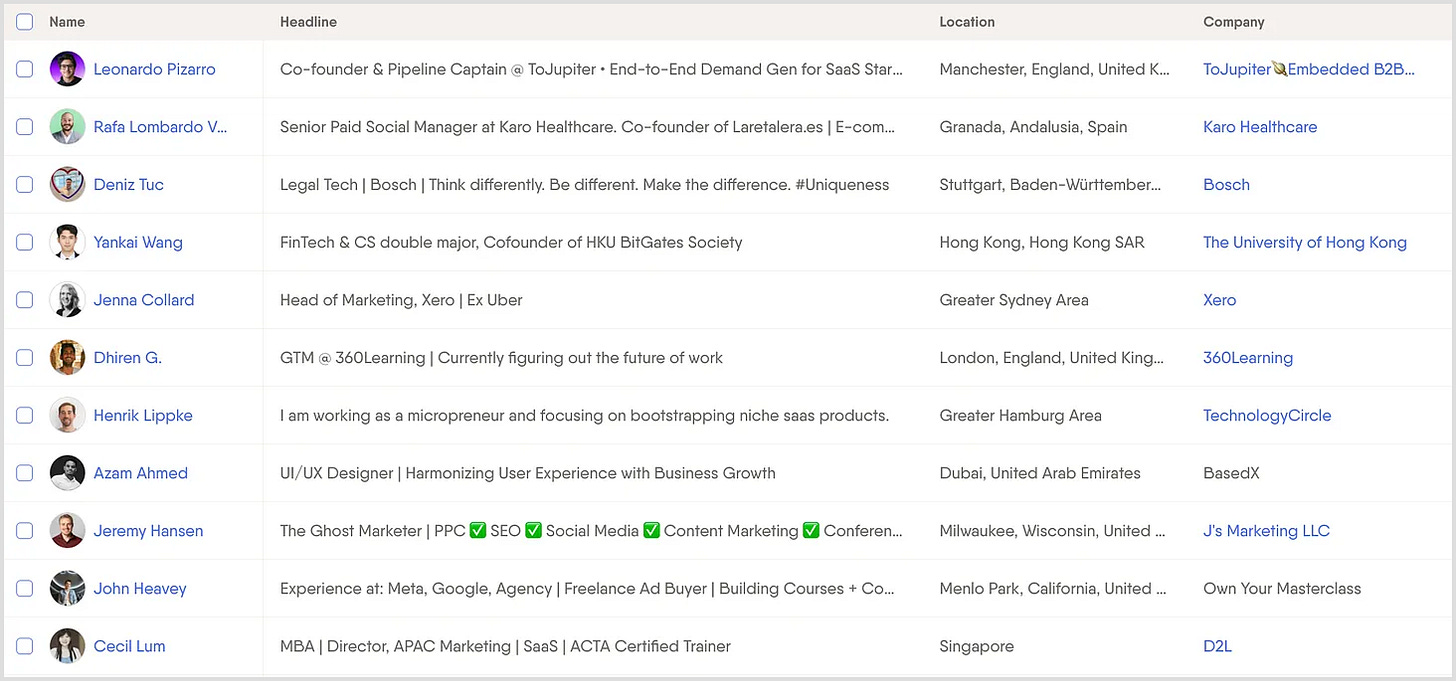Toggle the checkbox beside Deniz Tuc
The image size is (1456, 681).
pyautogui.click(x=25, y=184)
